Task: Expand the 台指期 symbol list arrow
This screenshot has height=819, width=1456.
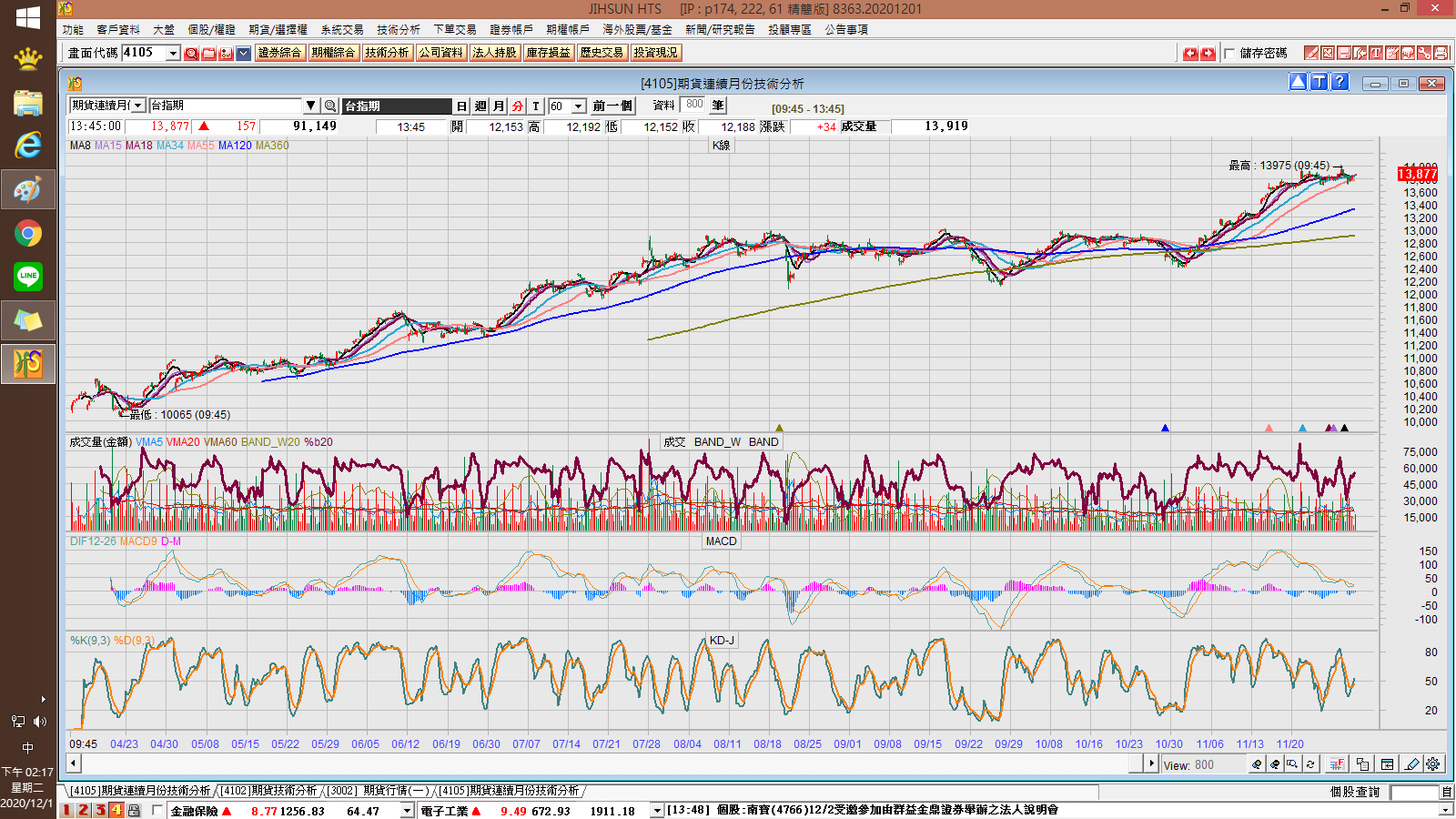Action: click(x=310, y=106)
